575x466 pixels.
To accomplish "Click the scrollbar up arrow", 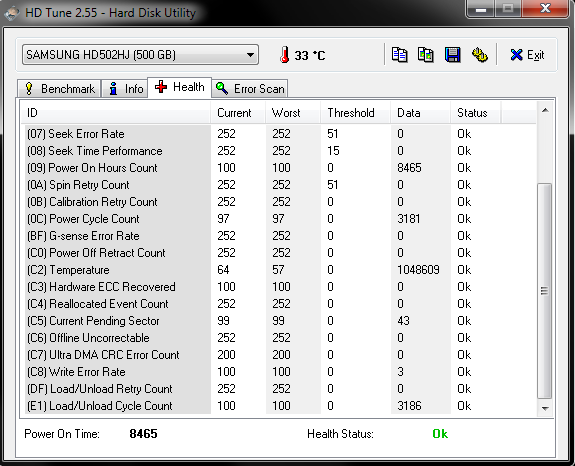I will click(x=545, y=110).
